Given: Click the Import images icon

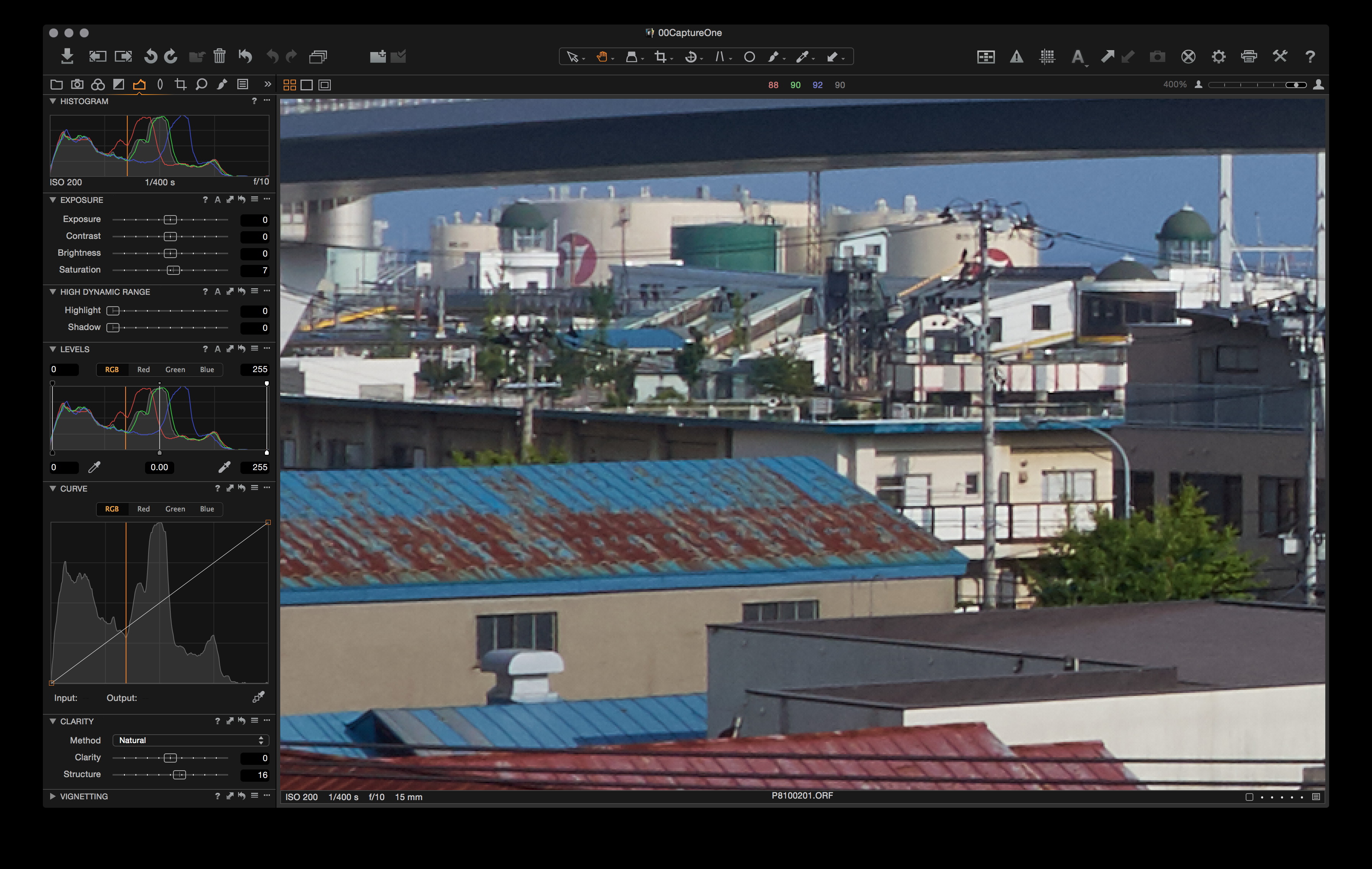Looking at the screenshot, I should click(67, 56).
